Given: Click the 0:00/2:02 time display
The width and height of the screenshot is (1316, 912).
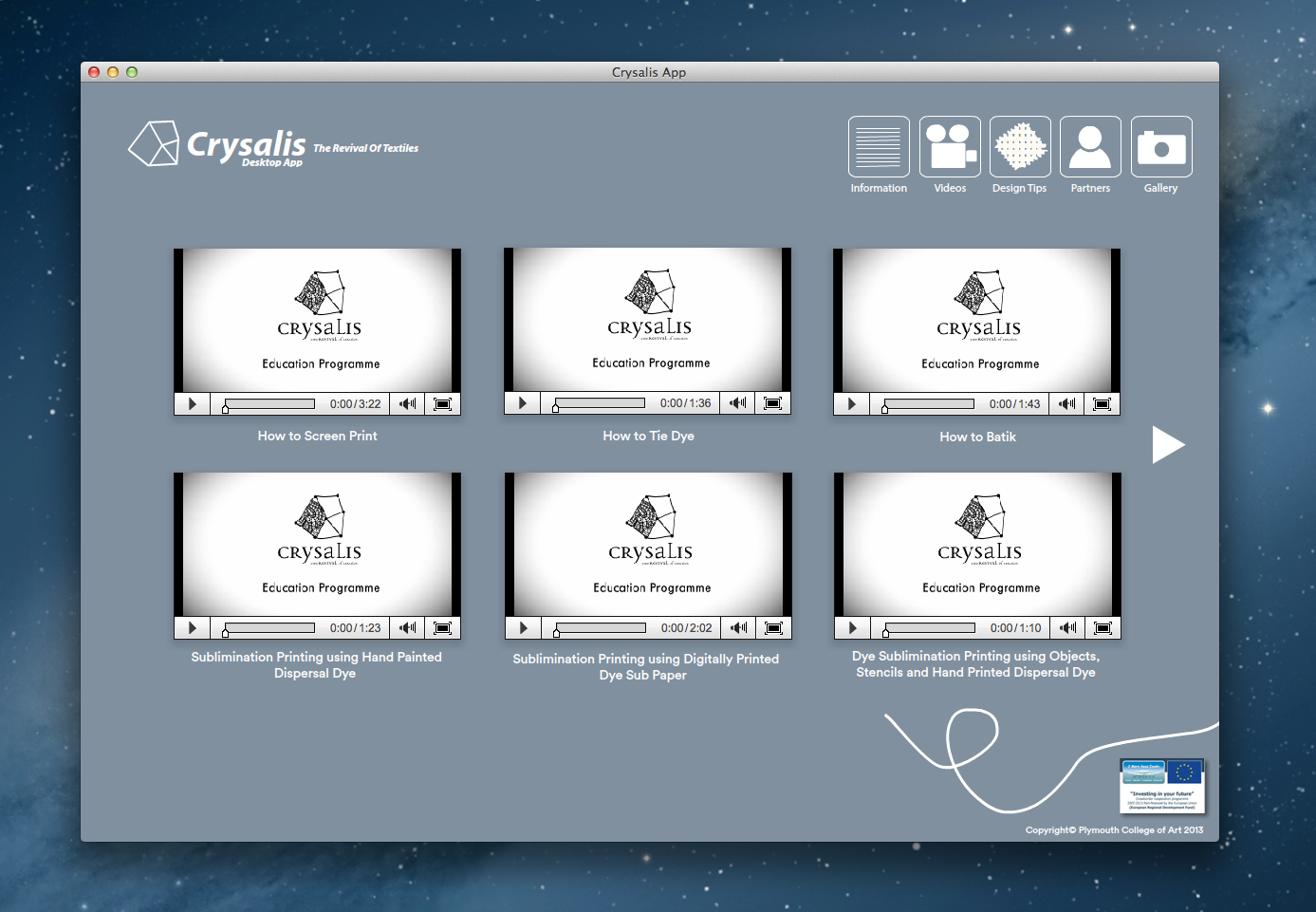Looking at the screenshot, I should click(686, 628).
